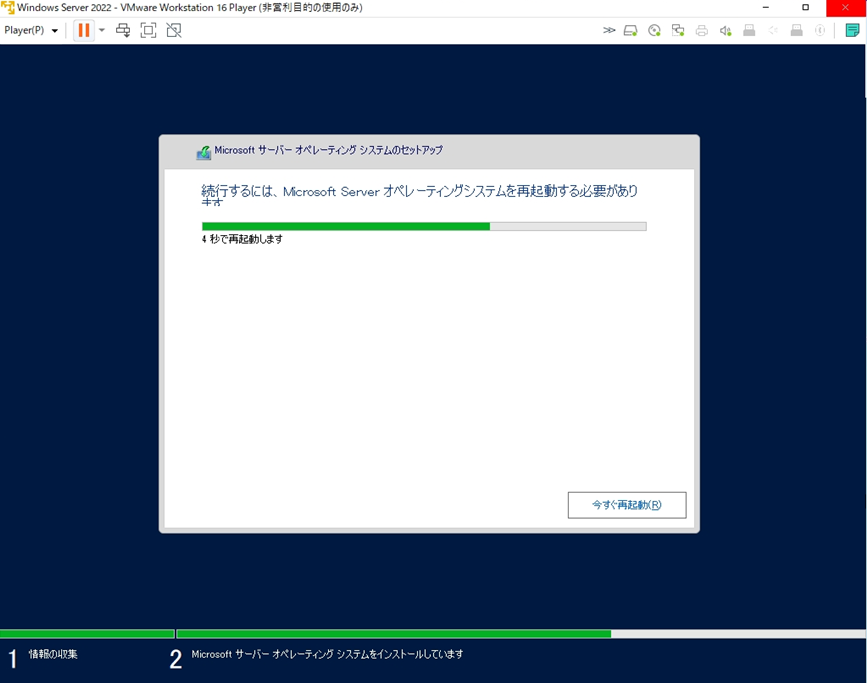
Task: Click the step 1 bottom progress bar
Action: (x=87, y=634)
